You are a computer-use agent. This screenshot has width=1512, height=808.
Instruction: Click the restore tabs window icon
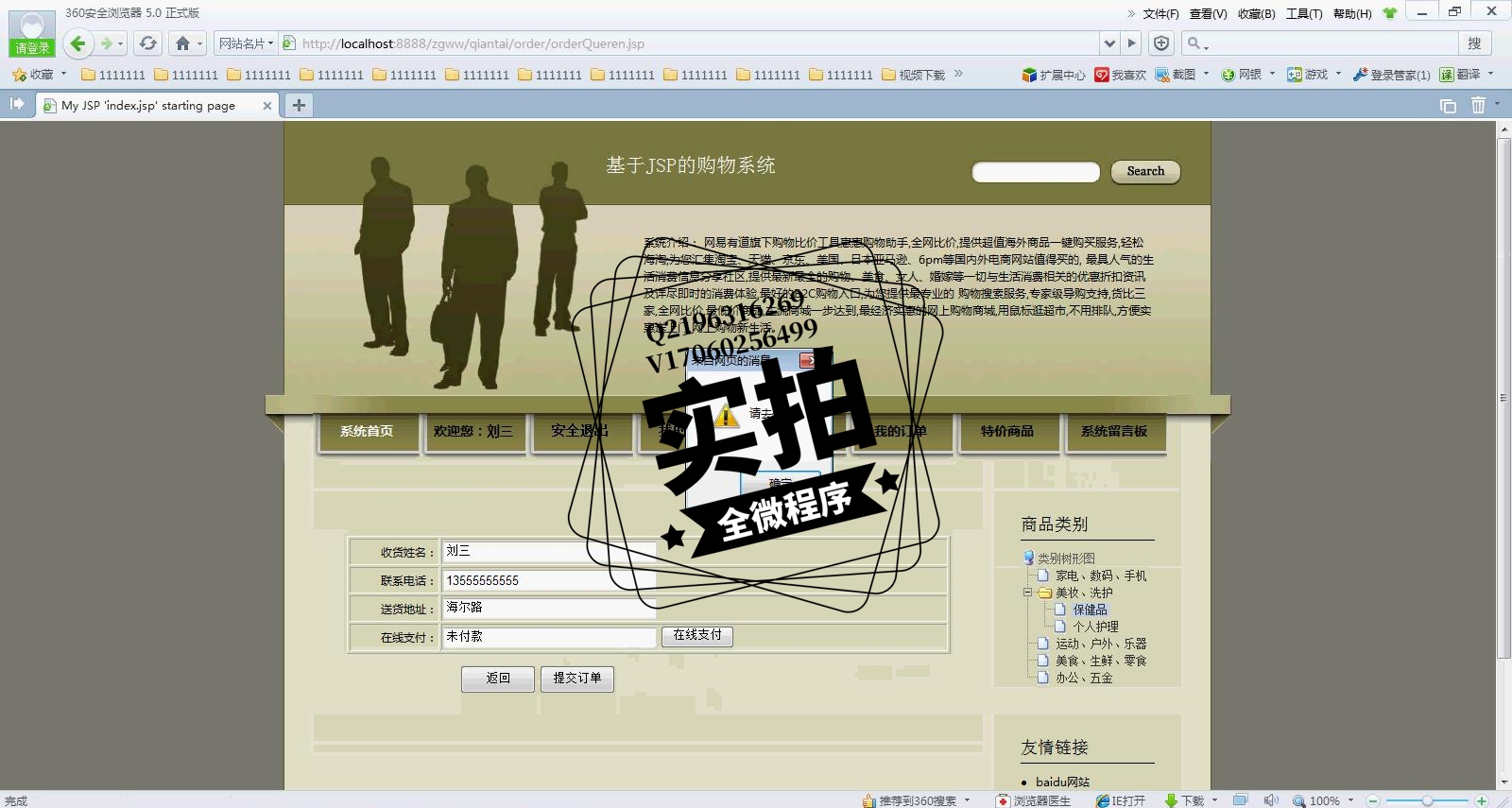pos(1448,106)
